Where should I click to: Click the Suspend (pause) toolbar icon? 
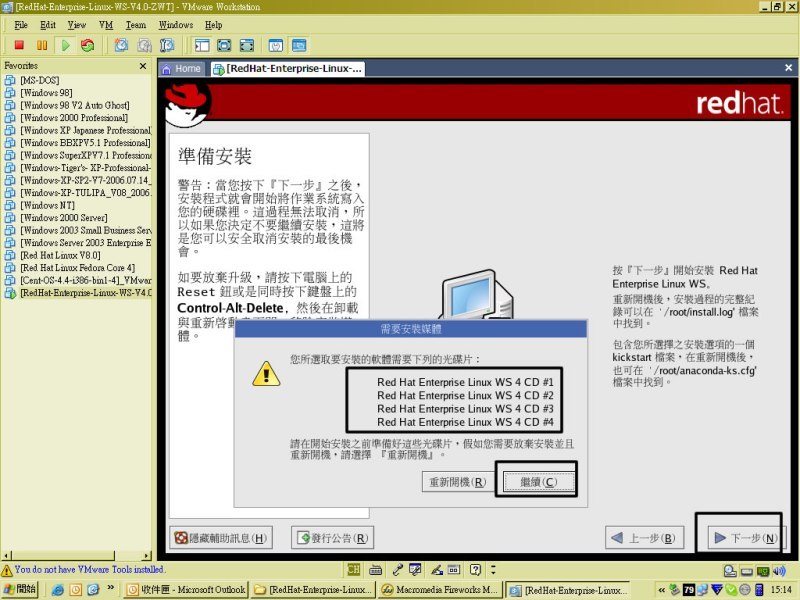tap(42, 45)
